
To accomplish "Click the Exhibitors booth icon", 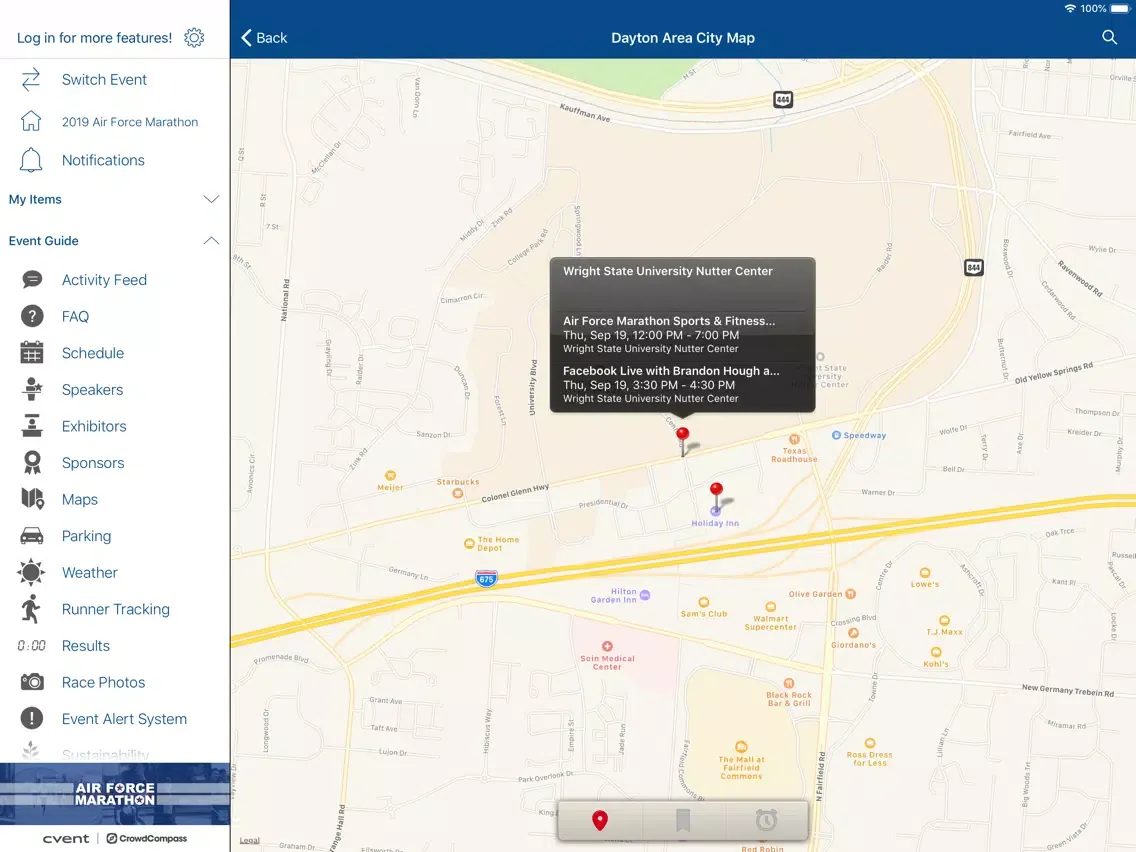I will (x=32, y=426).
